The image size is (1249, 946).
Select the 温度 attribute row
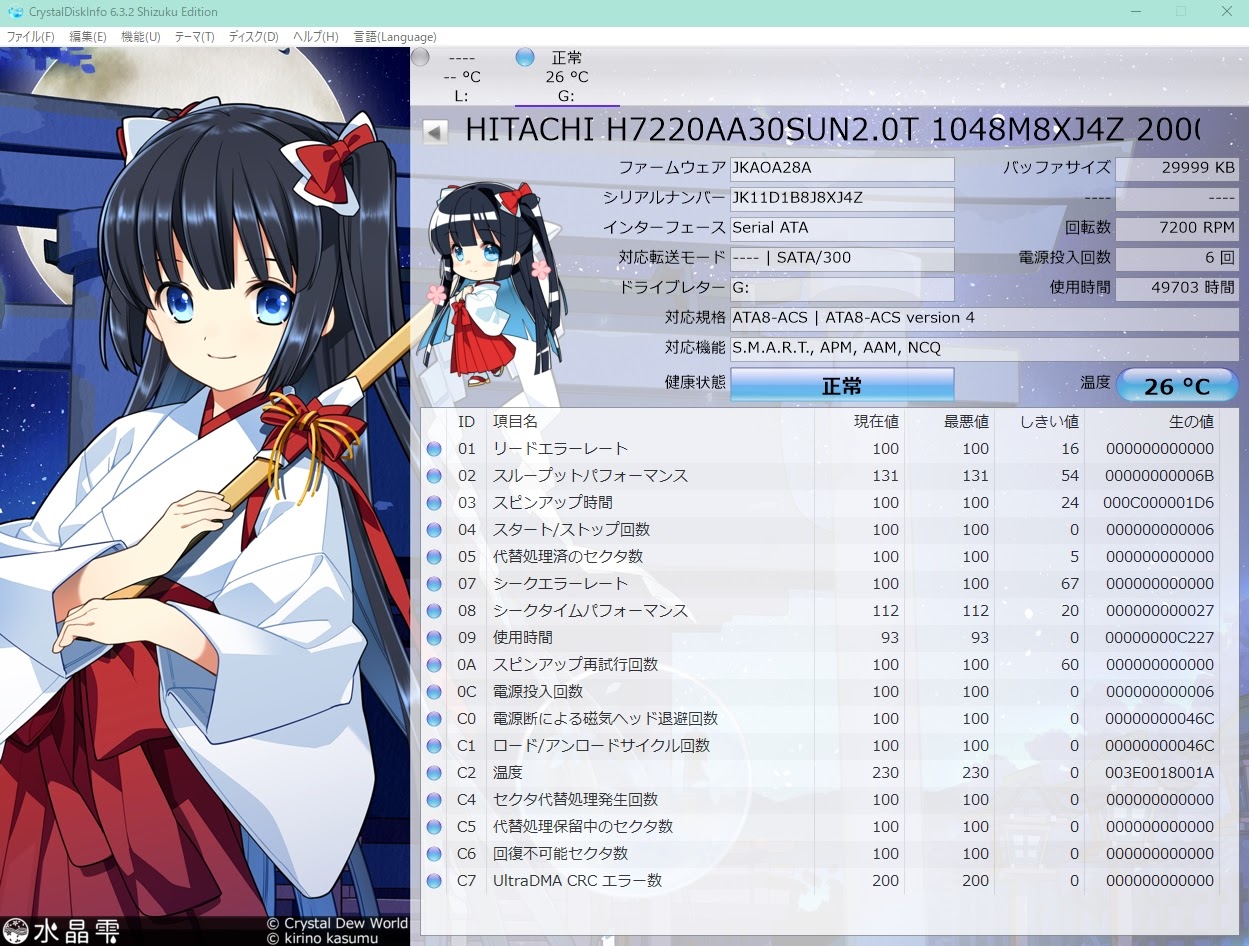(x=821, y=773)
